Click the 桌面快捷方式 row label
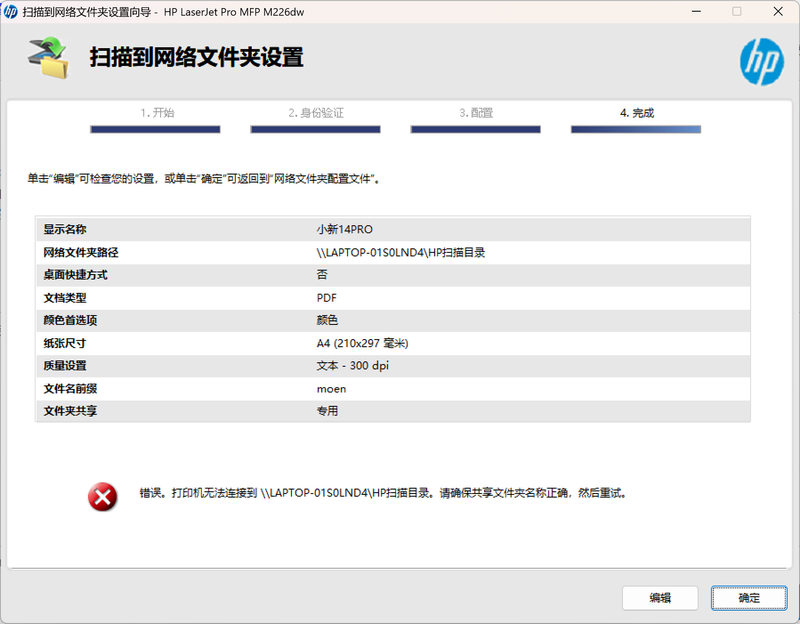Image resolution: width=800 pixels, height=624 pixels. 76,275
